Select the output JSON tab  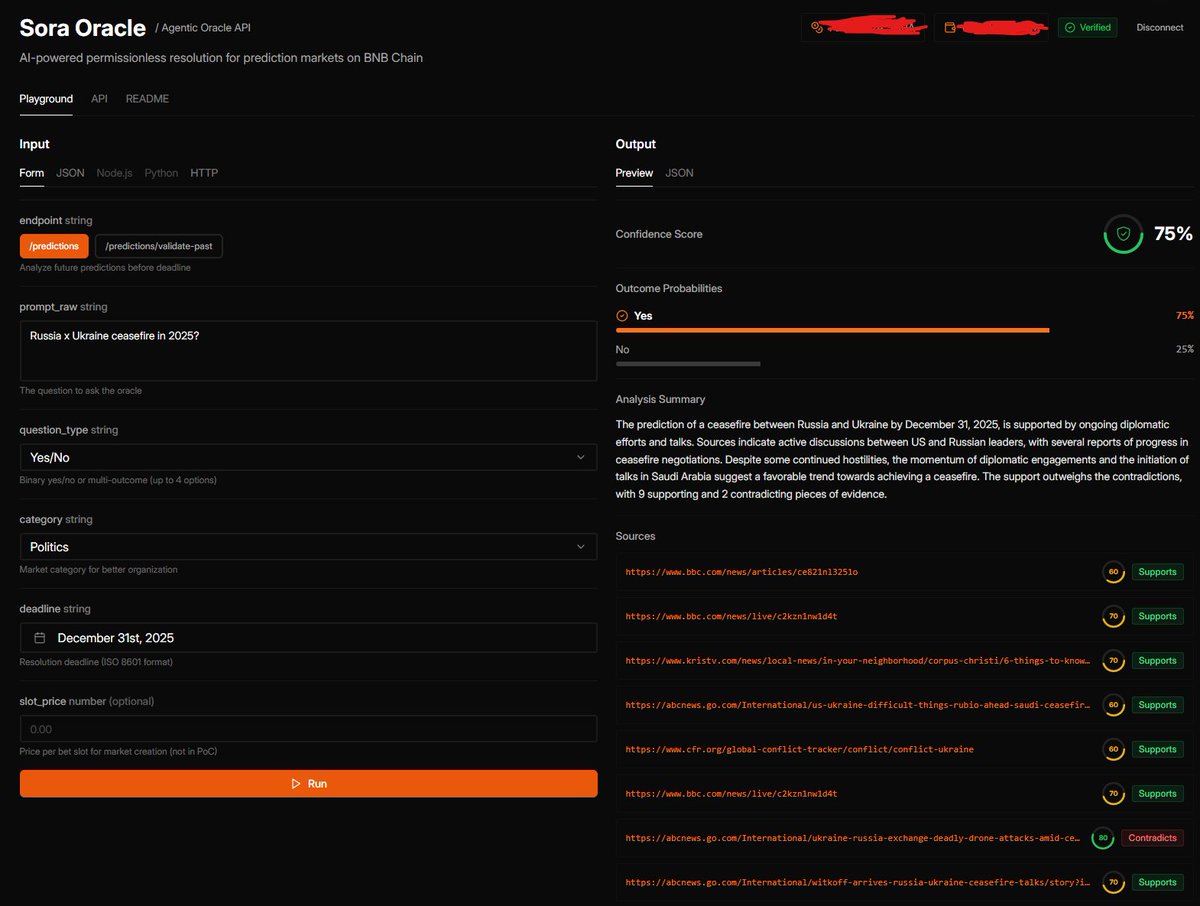pyautogui.click(x=679, y=173)
